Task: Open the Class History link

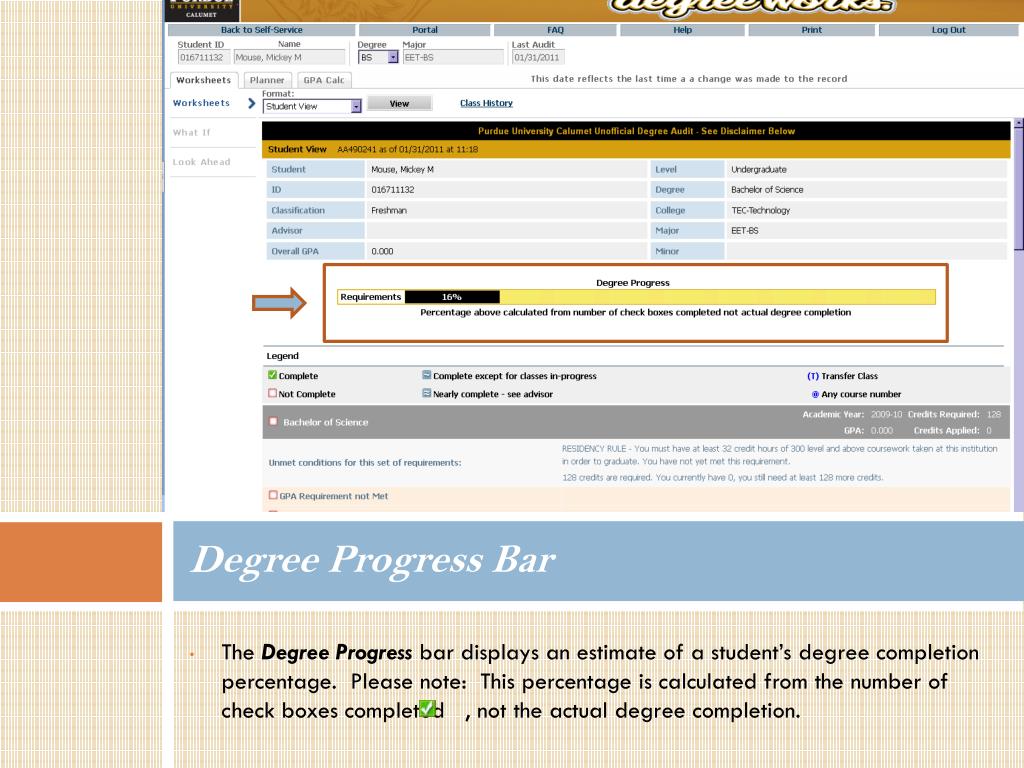Action: tap(486, 103)
